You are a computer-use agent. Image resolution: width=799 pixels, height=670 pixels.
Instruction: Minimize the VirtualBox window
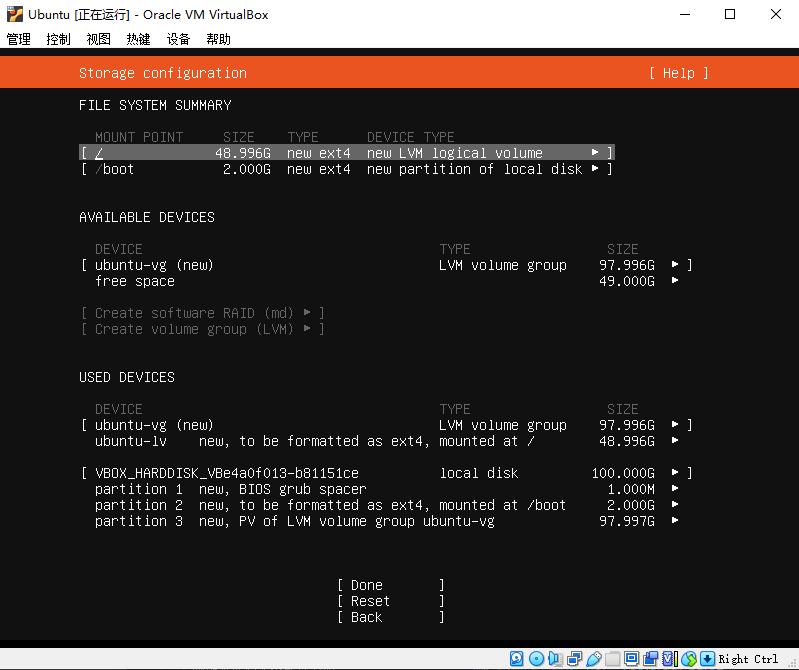(x=685, y=14)
